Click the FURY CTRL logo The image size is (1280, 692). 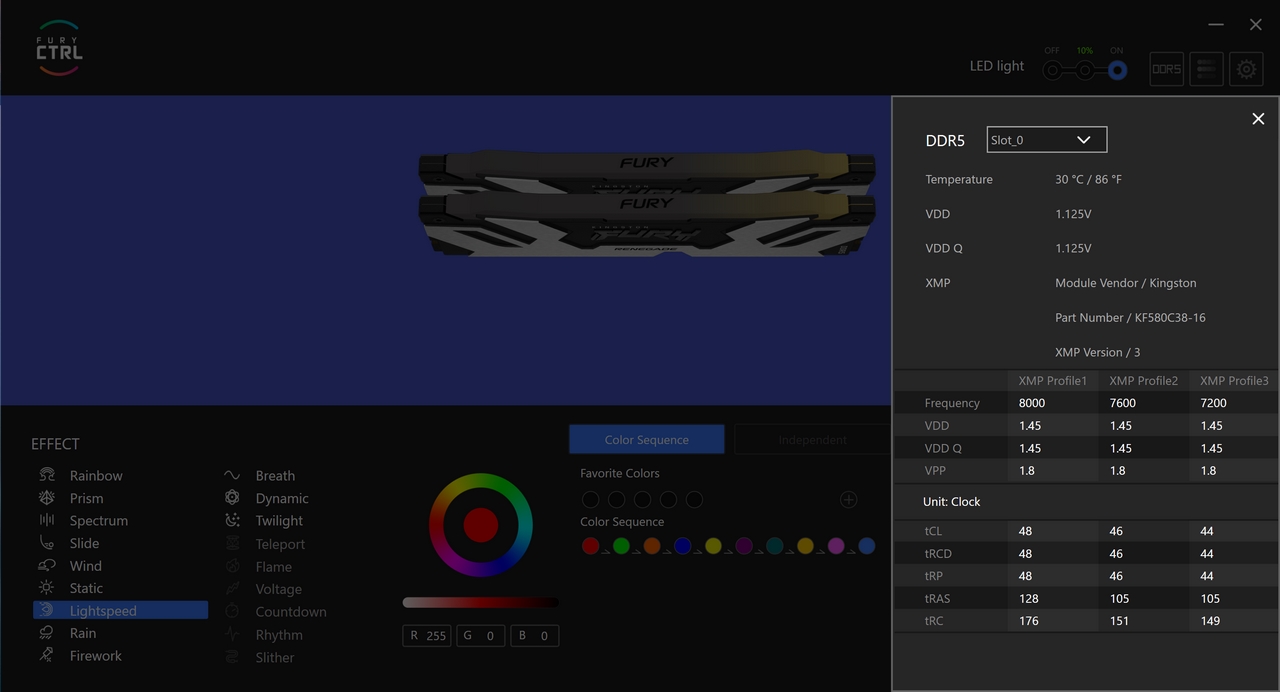[x=59, y=48]
